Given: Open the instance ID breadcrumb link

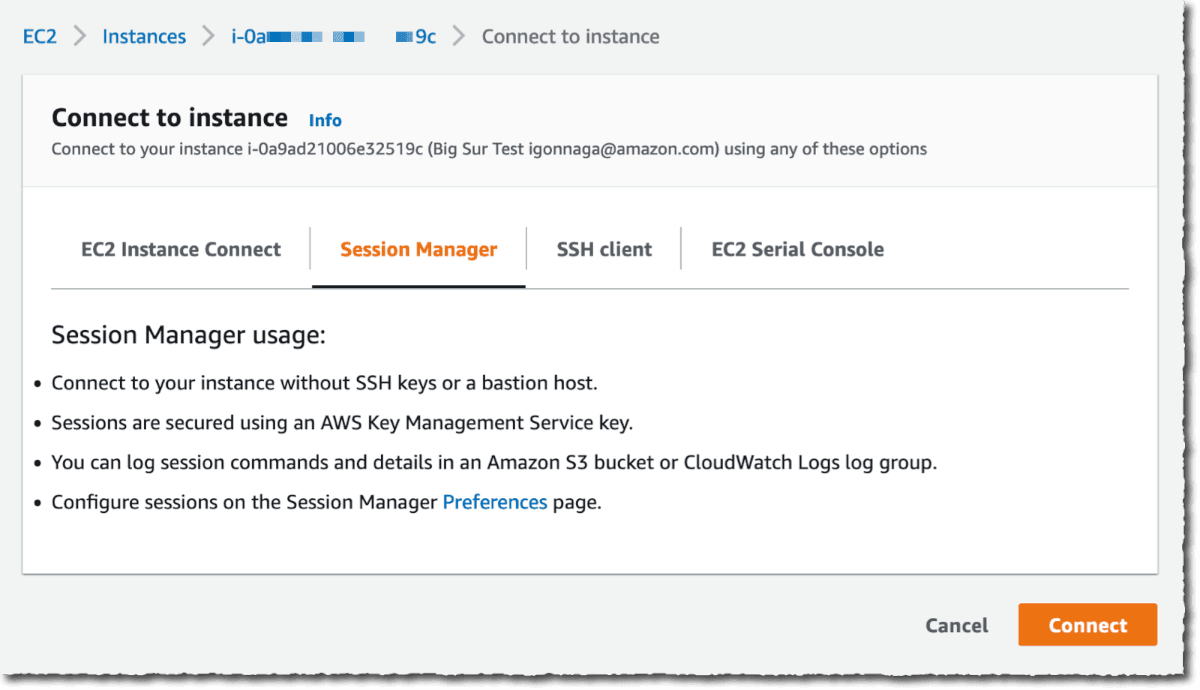Looking at the screenshot, I should 334,37.
